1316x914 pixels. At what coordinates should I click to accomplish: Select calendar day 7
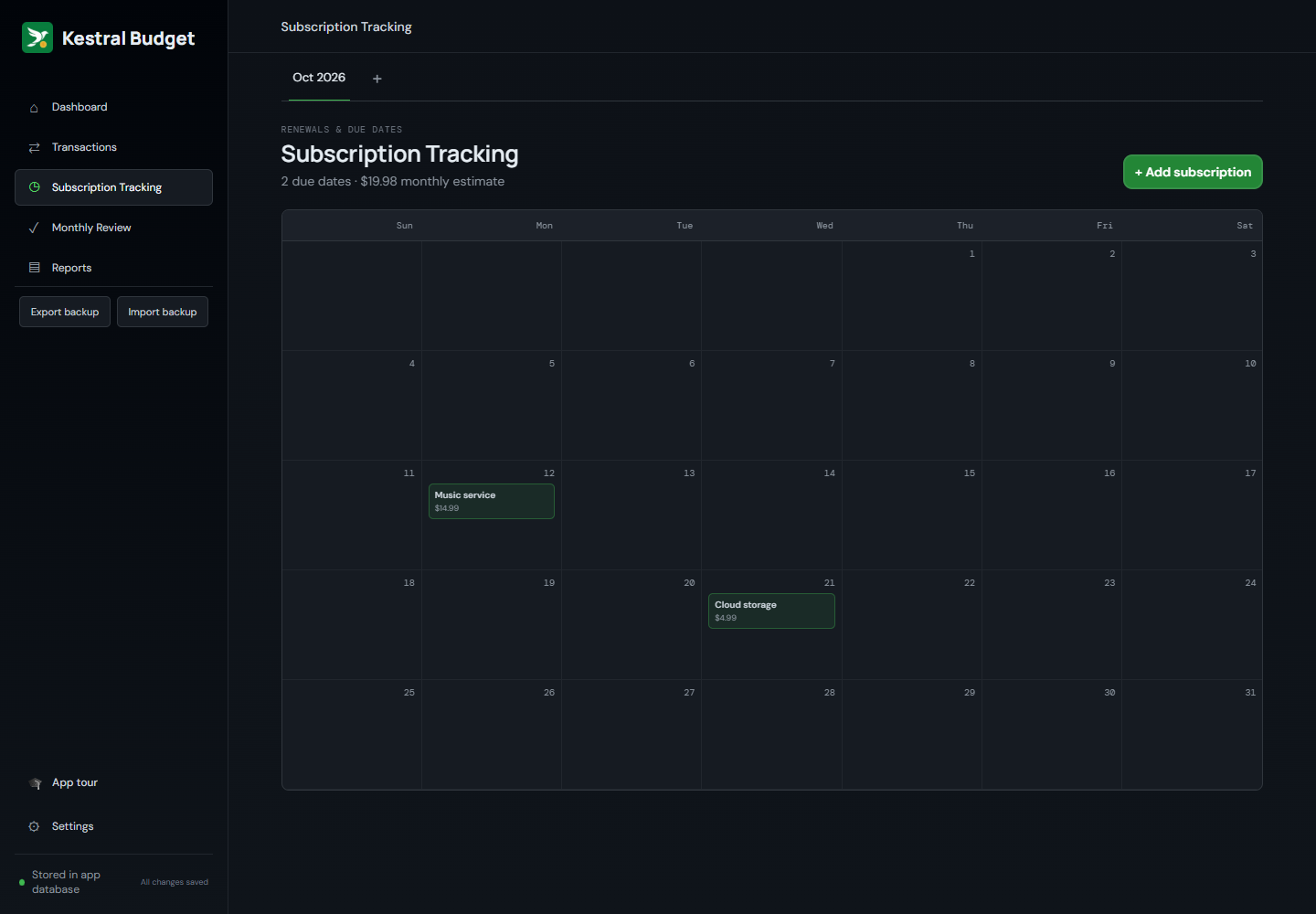click(771, 406)
